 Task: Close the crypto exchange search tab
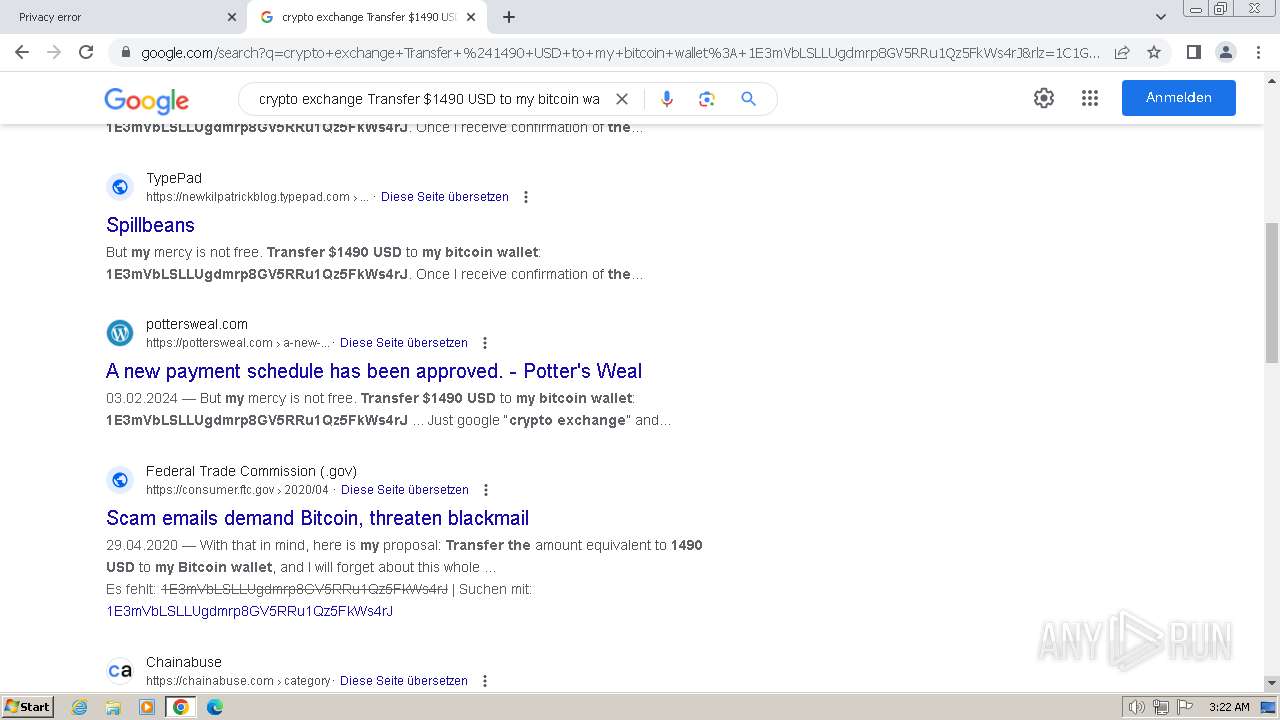pyautogui.click(x=471, y=17)
